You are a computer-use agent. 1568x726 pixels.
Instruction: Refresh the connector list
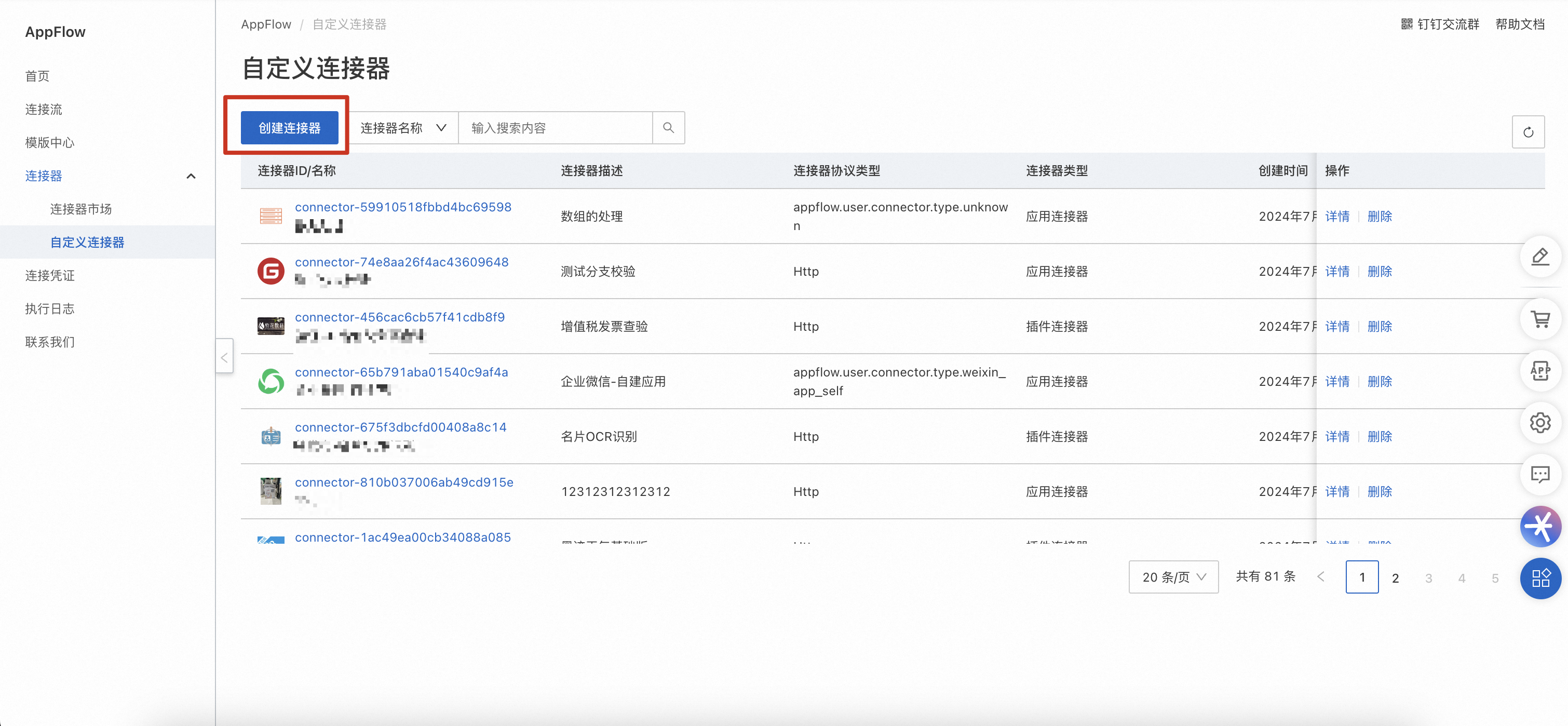coord(1528,132)
